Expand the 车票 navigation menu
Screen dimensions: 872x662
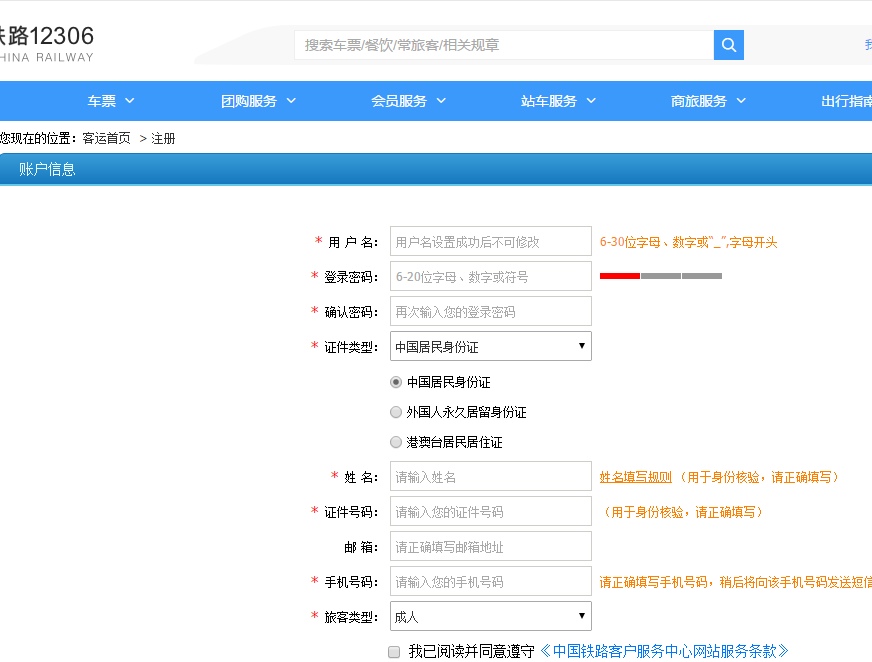(103, 100)
